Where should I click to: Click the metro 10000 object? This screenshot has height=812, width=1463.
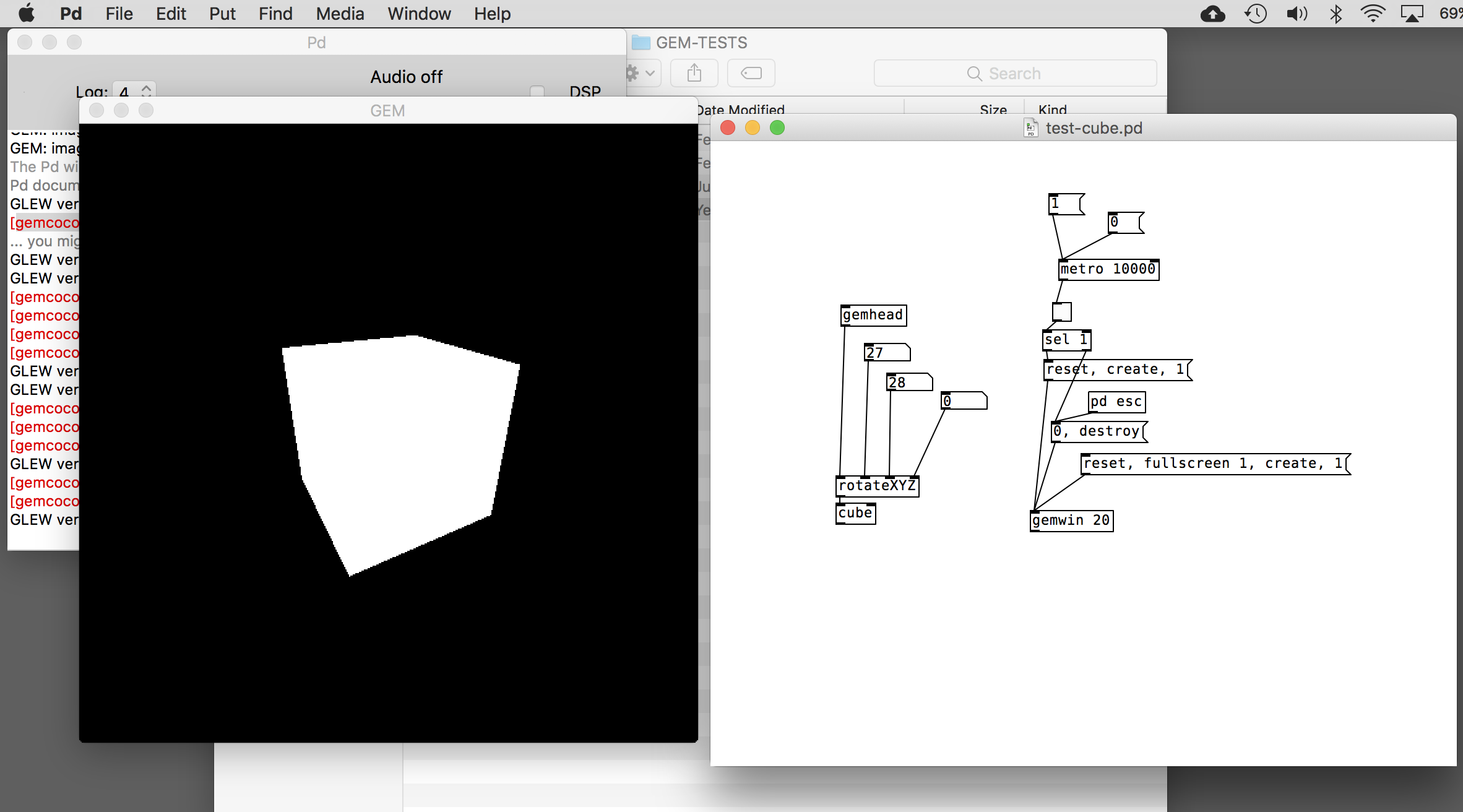[x=1108, y=269]
